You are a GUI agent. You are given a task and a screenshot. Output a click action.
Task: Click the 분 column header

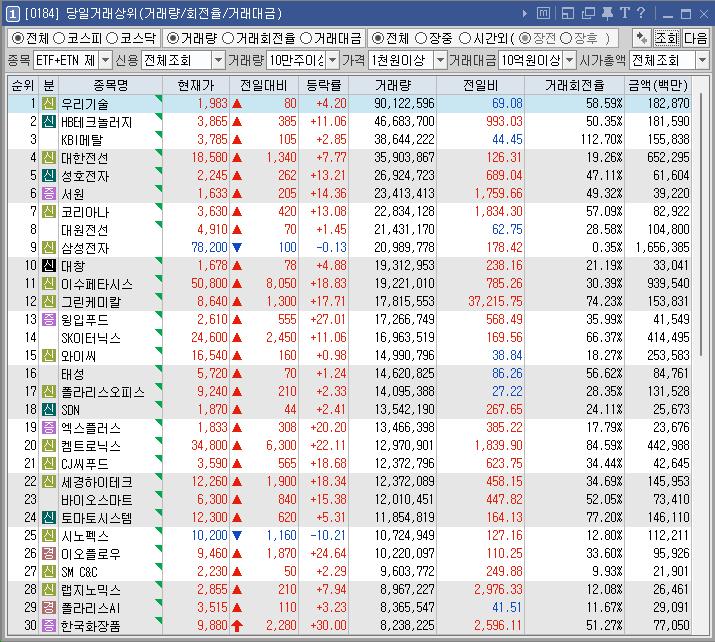[49, 85]
